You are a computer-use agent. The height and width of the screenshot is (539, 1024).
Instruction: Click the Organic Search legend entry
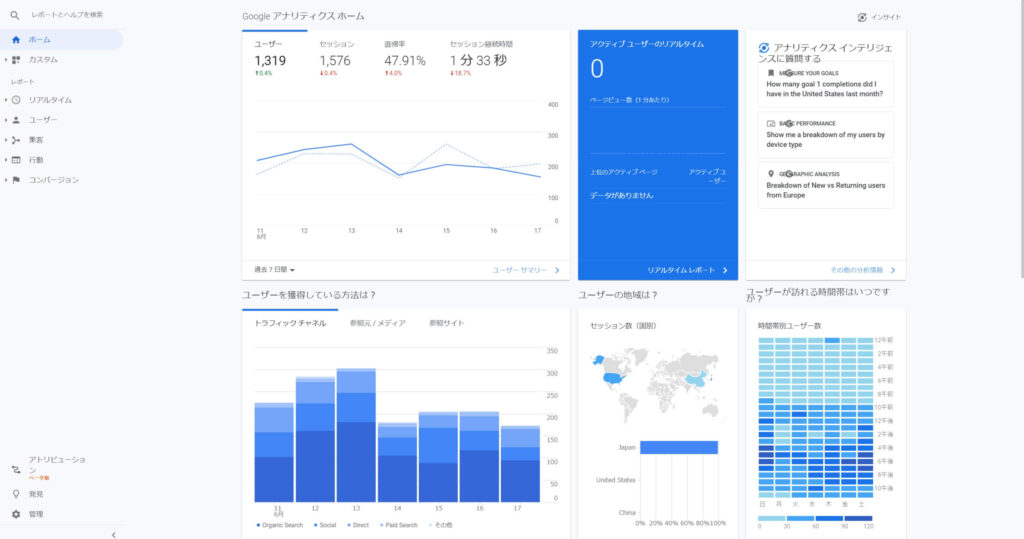tap(280, 525)
